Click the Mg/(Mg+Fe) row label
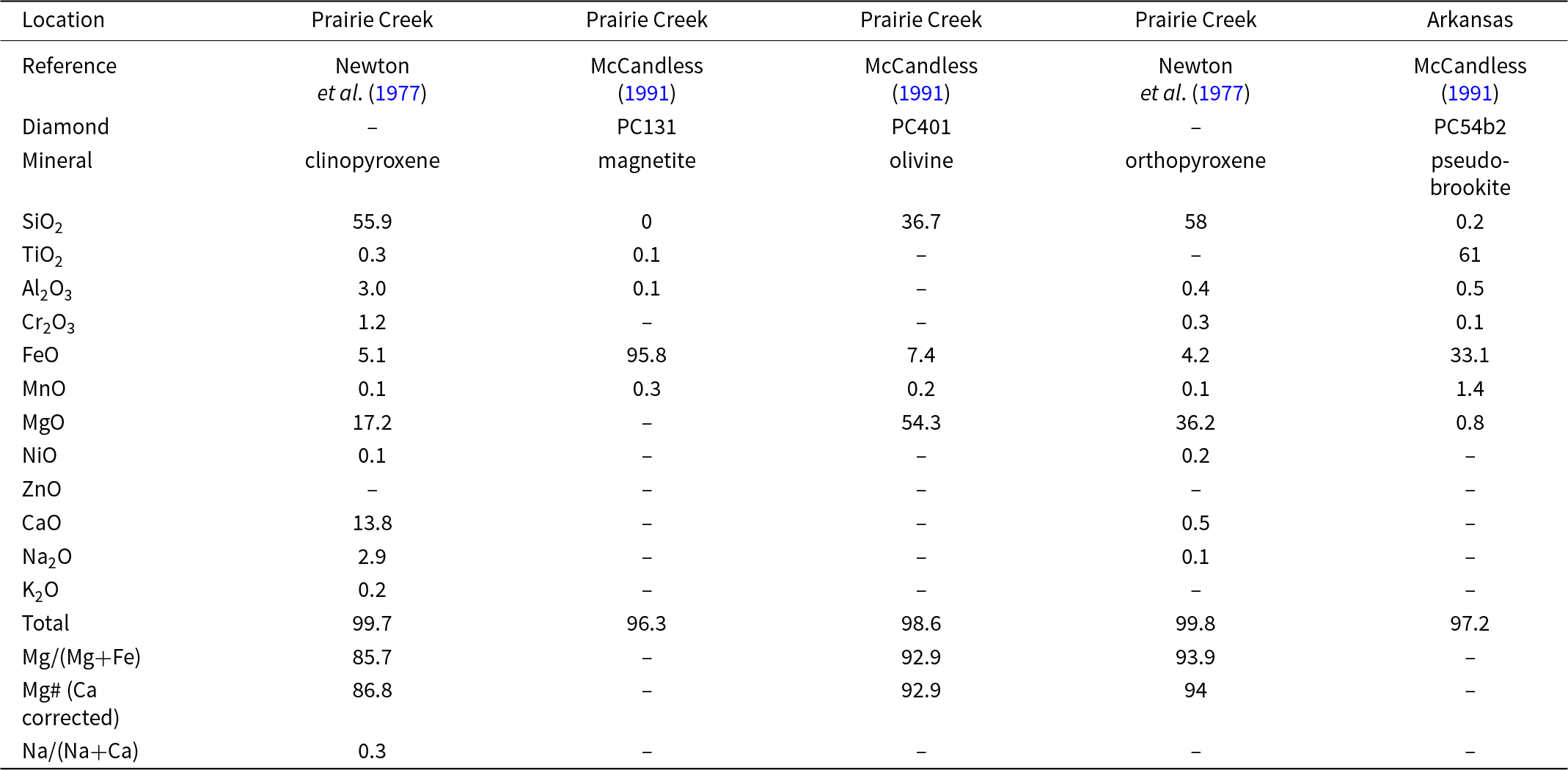This screenshot has width=1568, height=770. pyautogui.click(x=81, y=657)
